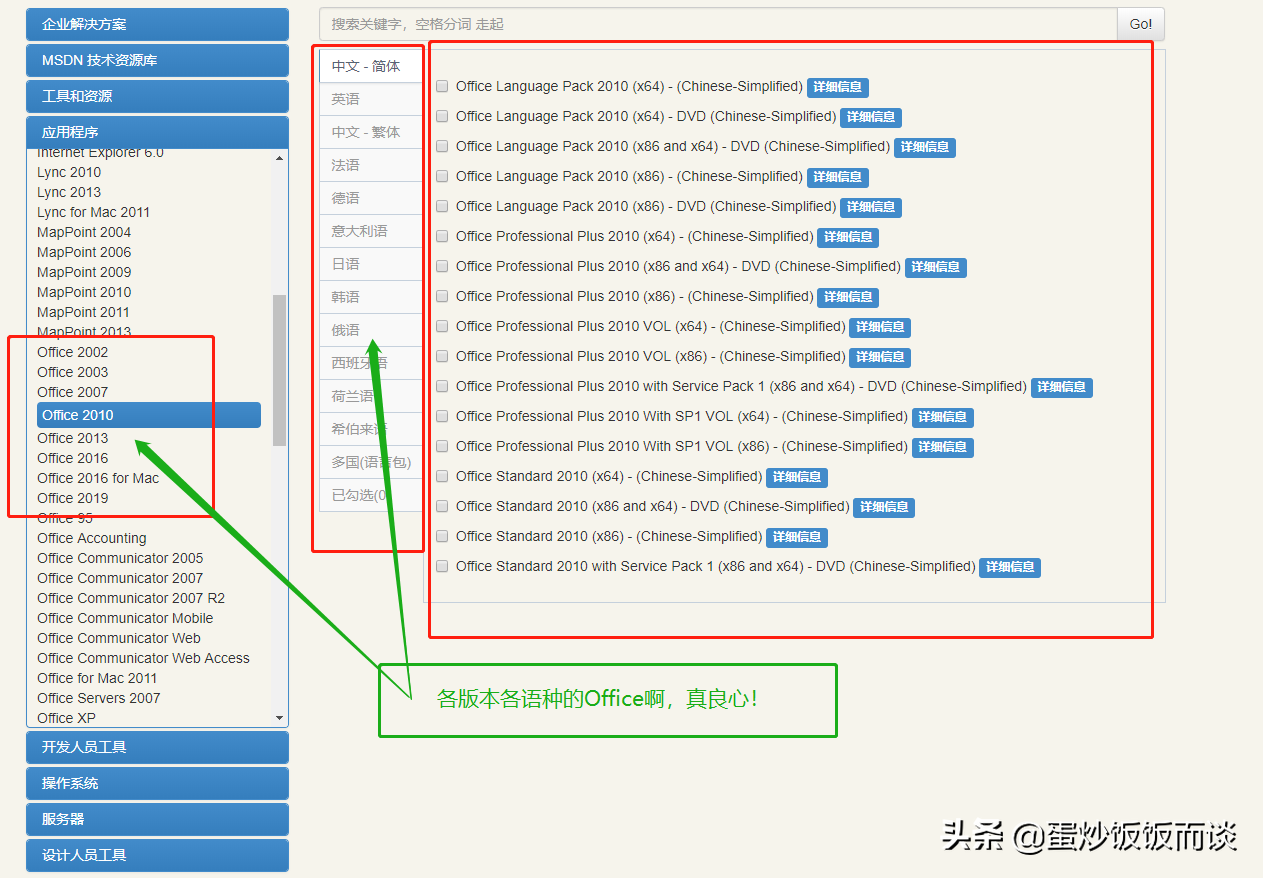View 详细信息 for Professional Plus 2010 With SP1 VOL (x86)
The image size is (1263, 878).
(943, 447)
